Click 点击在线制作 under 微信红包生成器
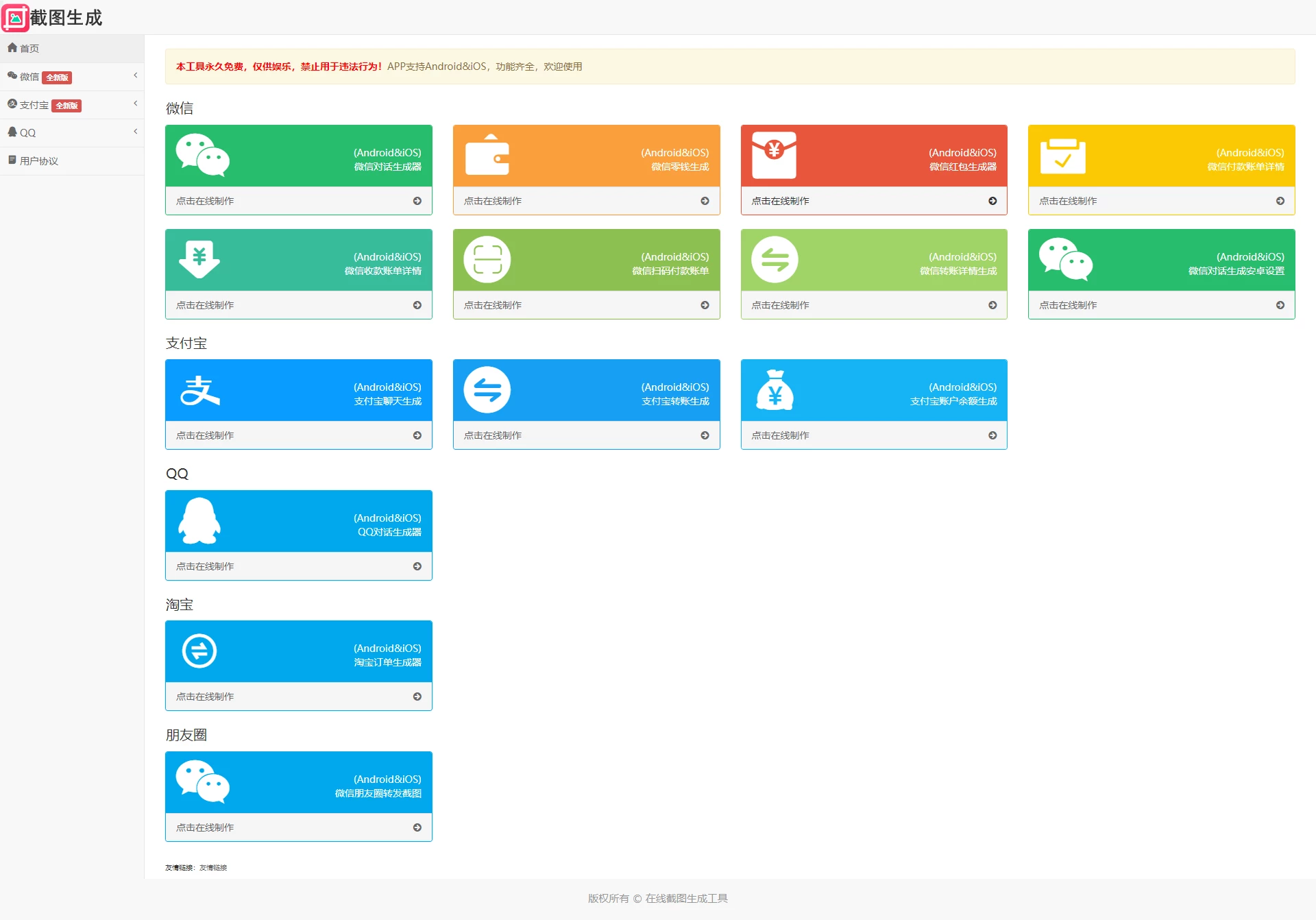 click(x=780, y=201)
